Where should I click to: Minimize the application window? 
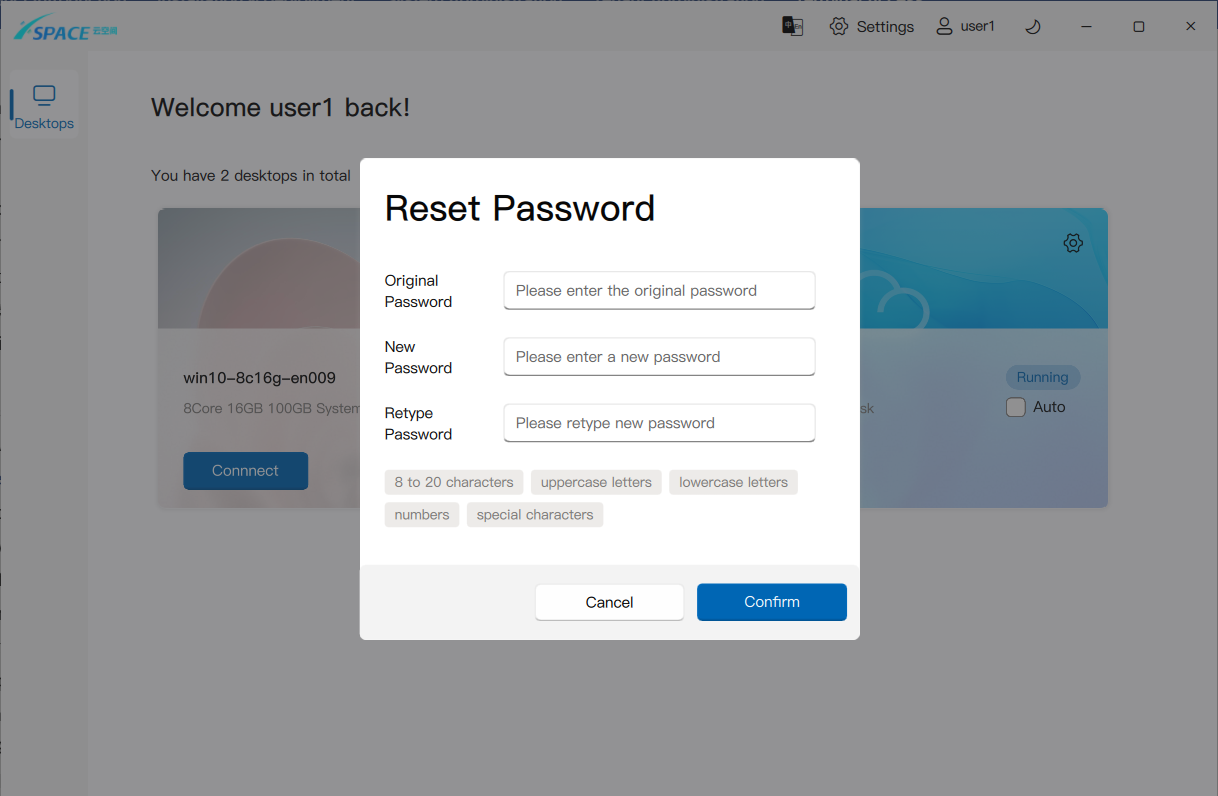click(1087, 27)
